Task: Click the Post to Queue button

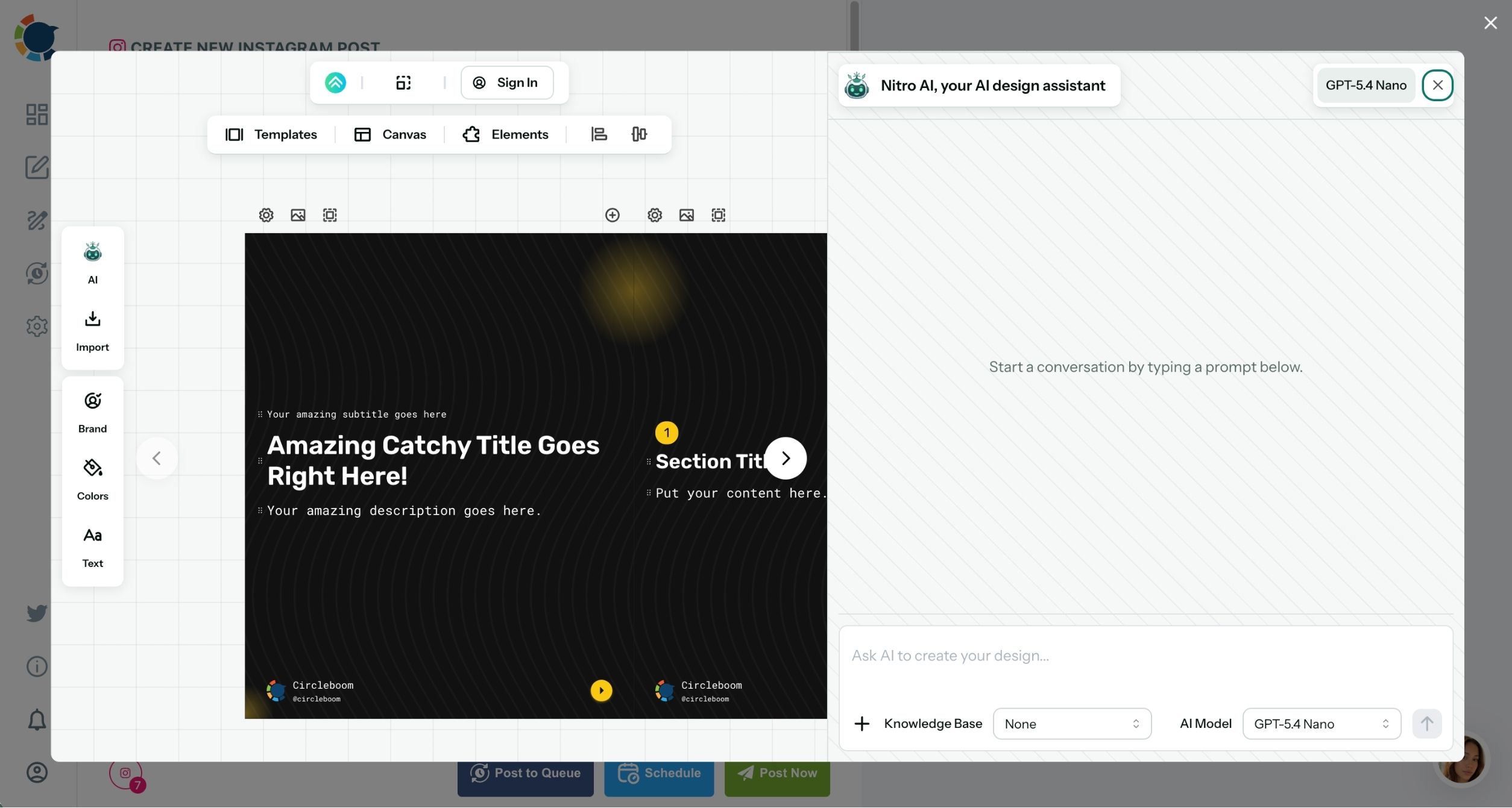Action: coord(525,774)
